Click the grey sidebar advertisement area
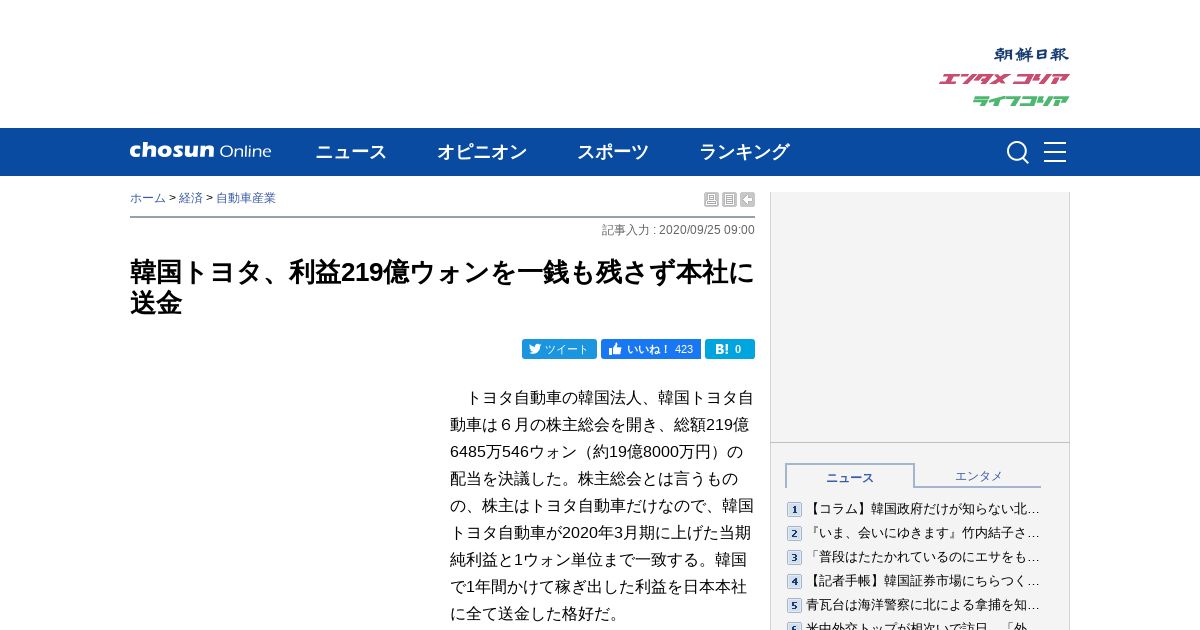Viewport: 1200px width, 630px height. 920,317
